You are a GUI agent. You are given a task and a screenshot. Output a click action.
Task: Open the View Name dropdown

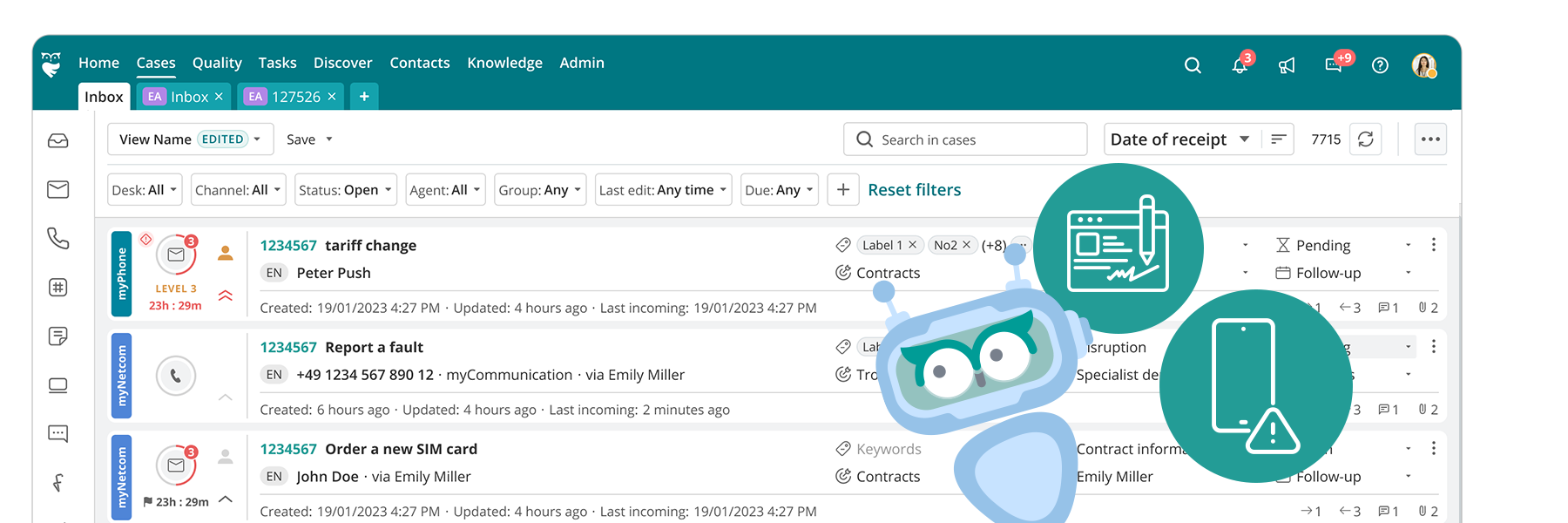[190, 139]
